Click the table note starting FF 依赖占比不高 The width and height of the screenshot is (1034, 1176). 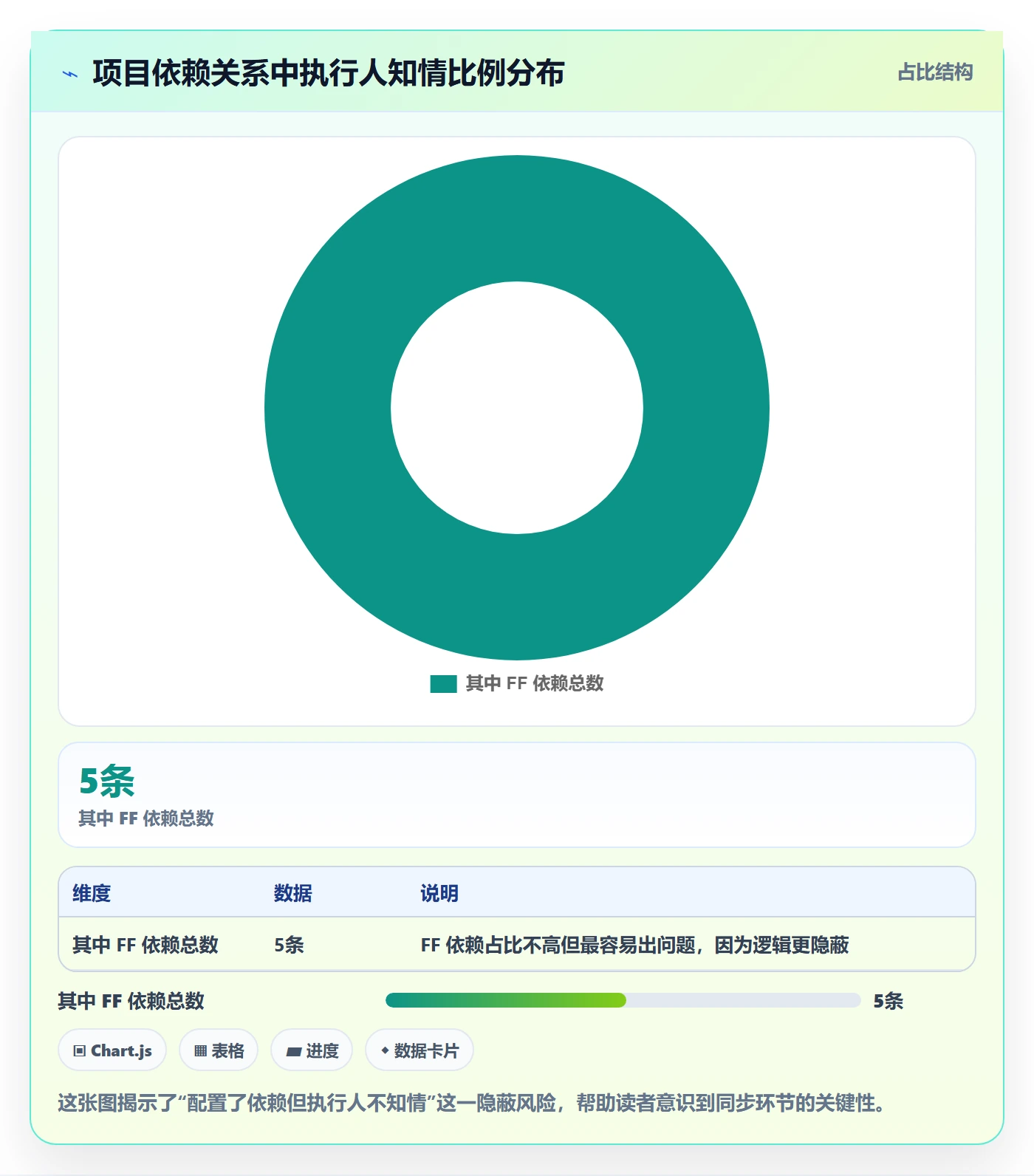pos(635,945)
